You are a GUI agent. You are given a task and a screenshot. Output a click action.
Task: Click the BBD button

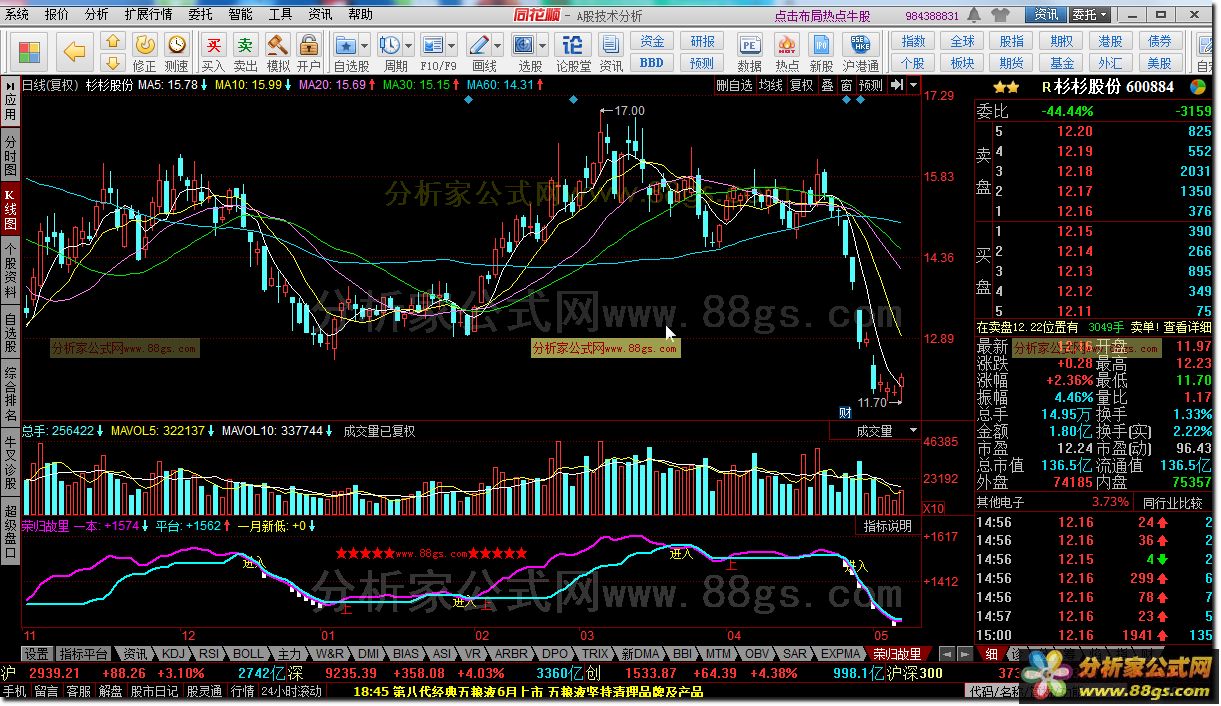[652, 62]
